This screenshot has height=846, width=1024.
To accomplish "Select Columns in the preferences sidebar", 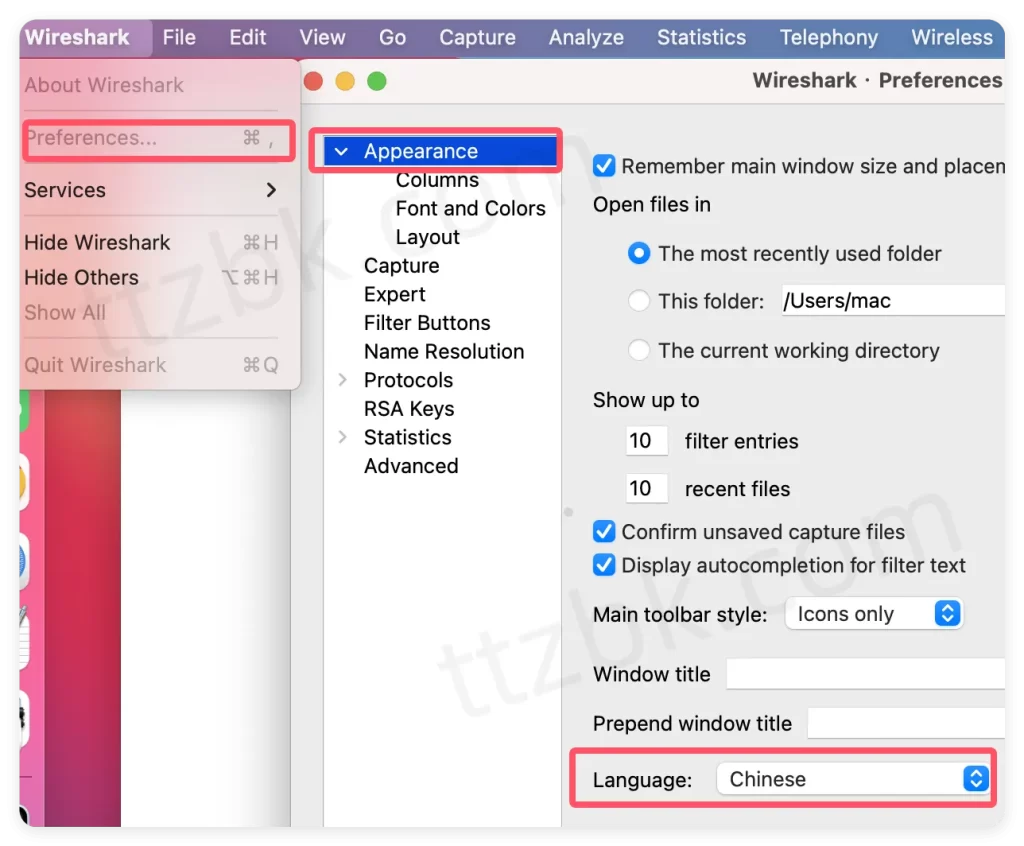I will (437, 180).
